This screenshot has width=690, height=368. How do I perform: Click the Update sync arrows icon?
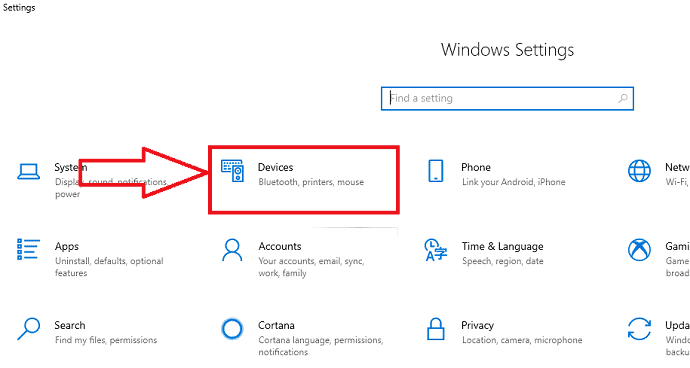[x=639, y=329]
